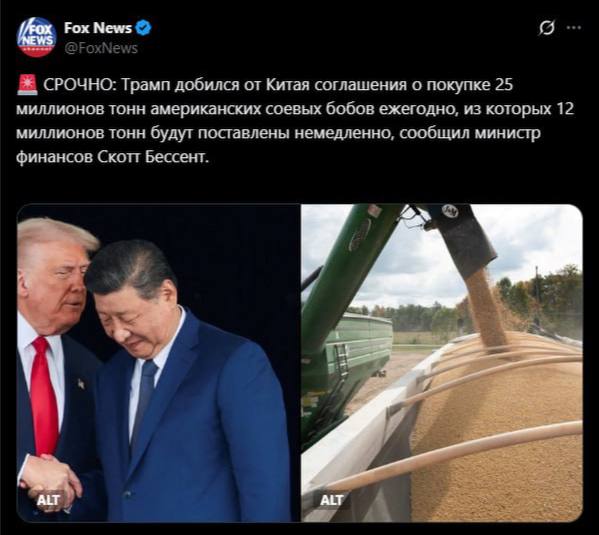This screenshot has height=535, width=599.
Task: Open the soybean harvest truck photo
Action: (x=442, y=363)
